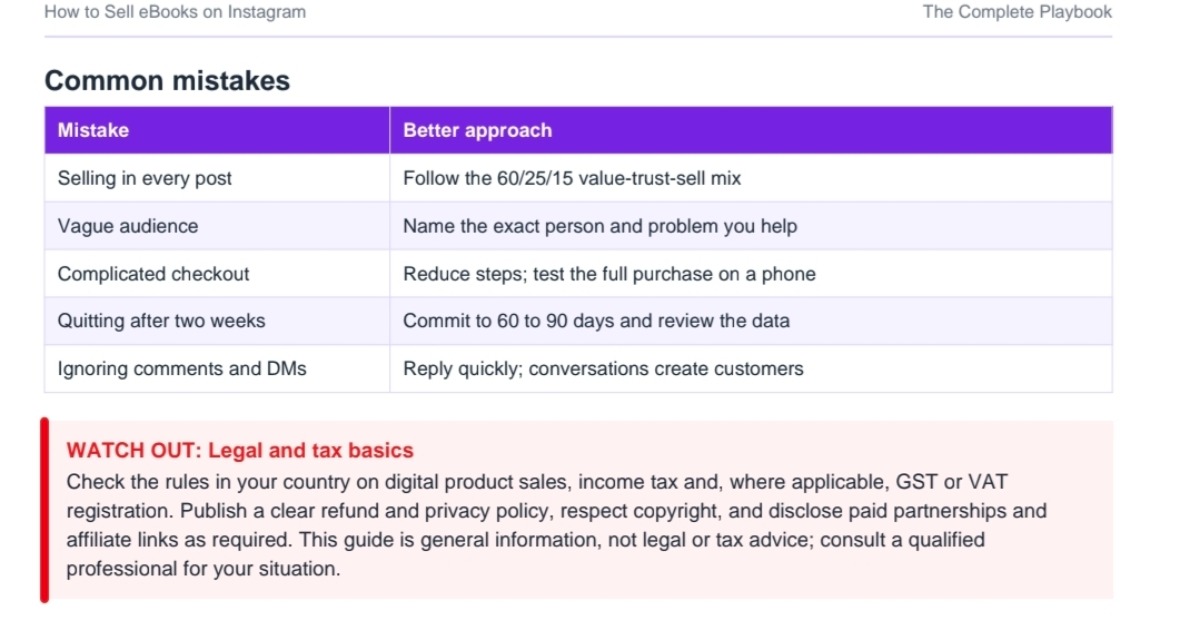Click the 60/25/15 value-trust-sell mix cell

[751, 178]
